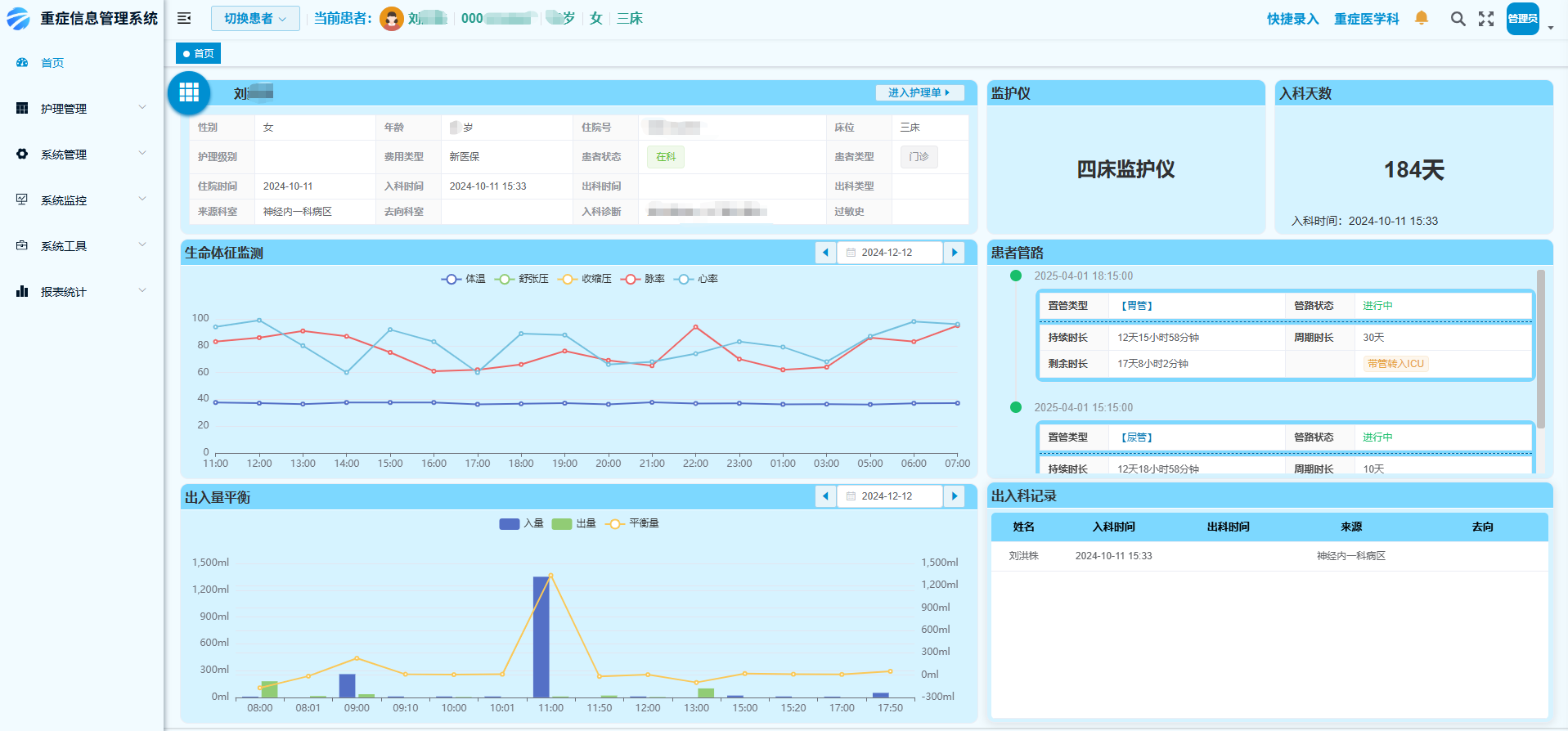Image resolution: width=1568 pixels, height=731 pixels.
Task: Toggle 舒张压 series in legend
Action: pos(521,279)
